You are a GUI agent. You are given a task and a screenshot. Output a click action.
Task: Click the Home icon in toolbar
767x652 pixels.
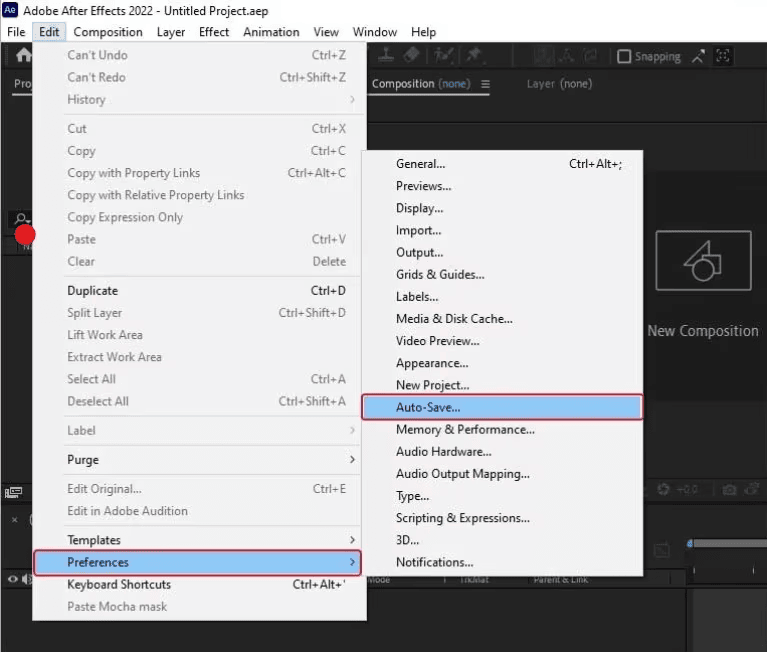pos(23,55)
